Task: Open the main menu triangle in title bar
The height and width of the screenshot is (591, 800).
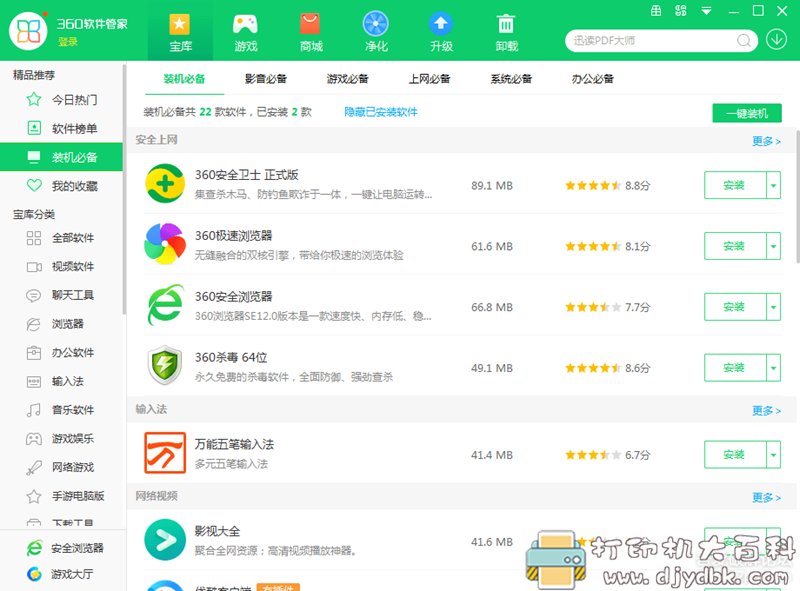Action: click(x=706, y=11)
